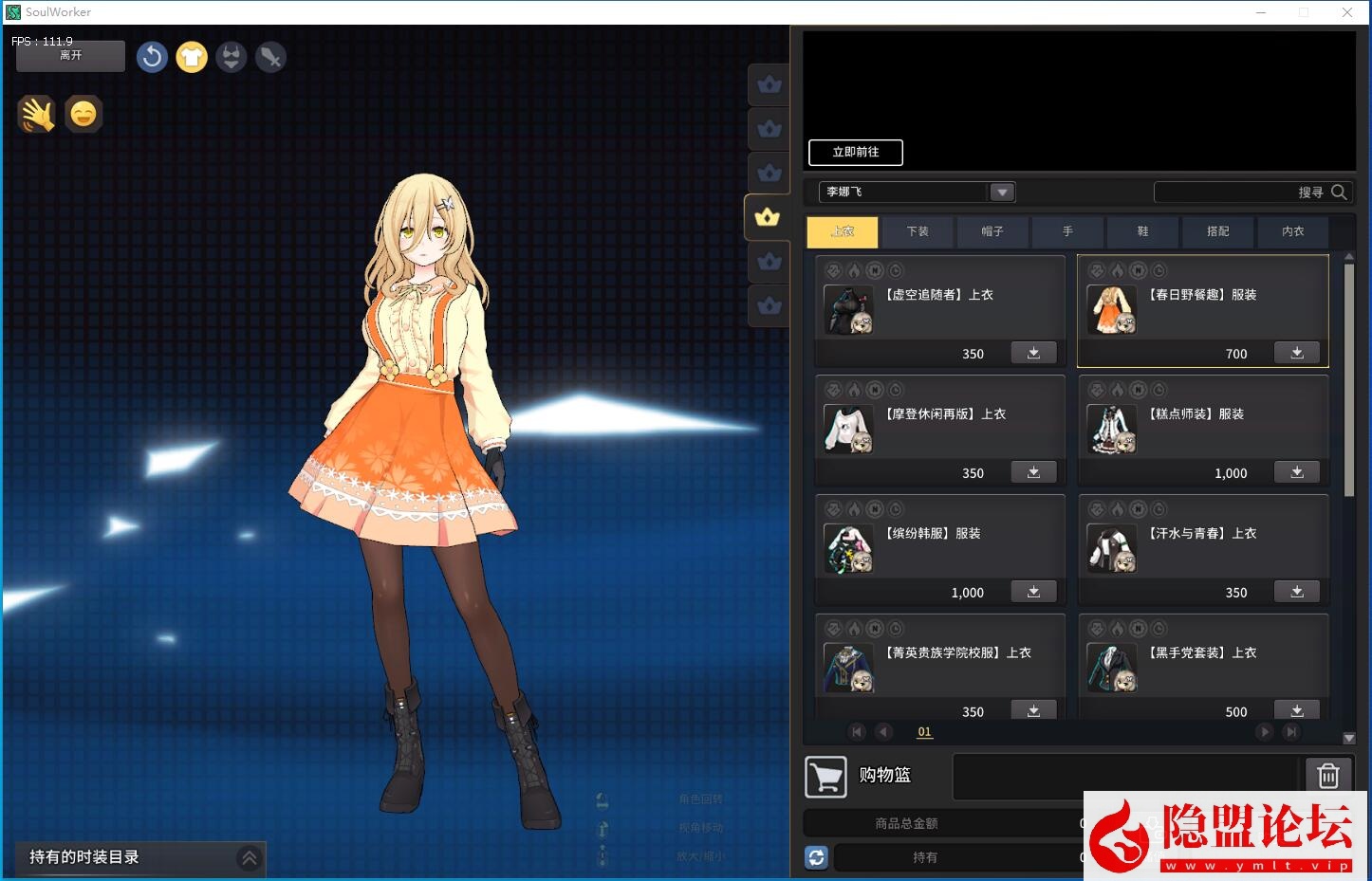Select the fifth crown side tab
Screen dimensions: 1372x881
(x=769, y=261)
